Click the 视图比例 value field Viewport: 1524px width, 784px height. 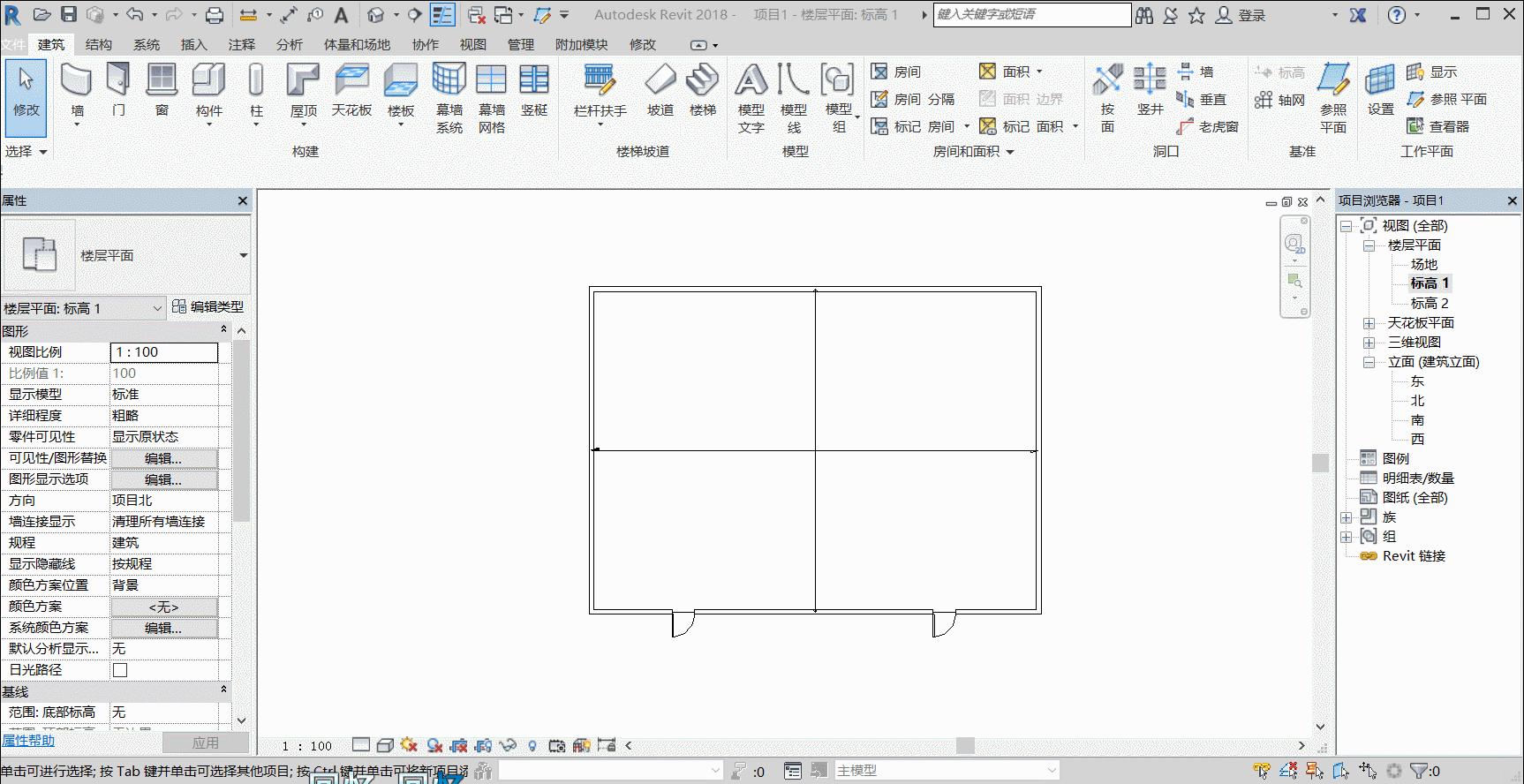pyautogui.click(x=164, y=352)
